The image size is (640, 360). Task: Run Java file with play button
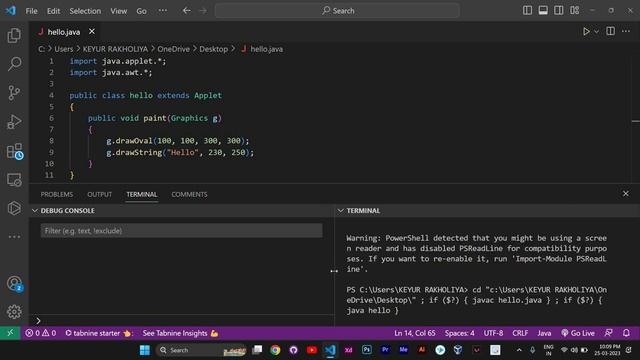coord(586,31)
